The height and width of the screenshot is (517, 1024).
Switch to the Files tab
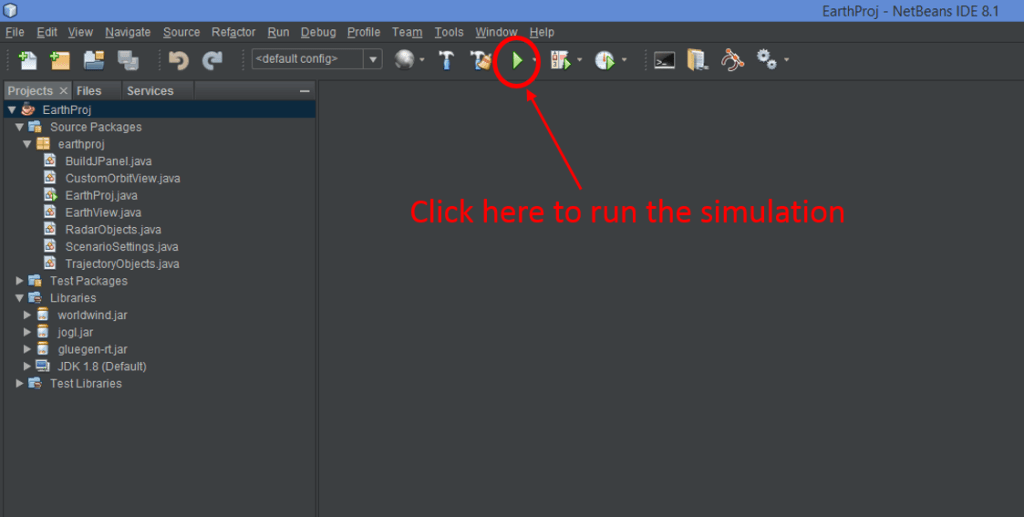89,91
